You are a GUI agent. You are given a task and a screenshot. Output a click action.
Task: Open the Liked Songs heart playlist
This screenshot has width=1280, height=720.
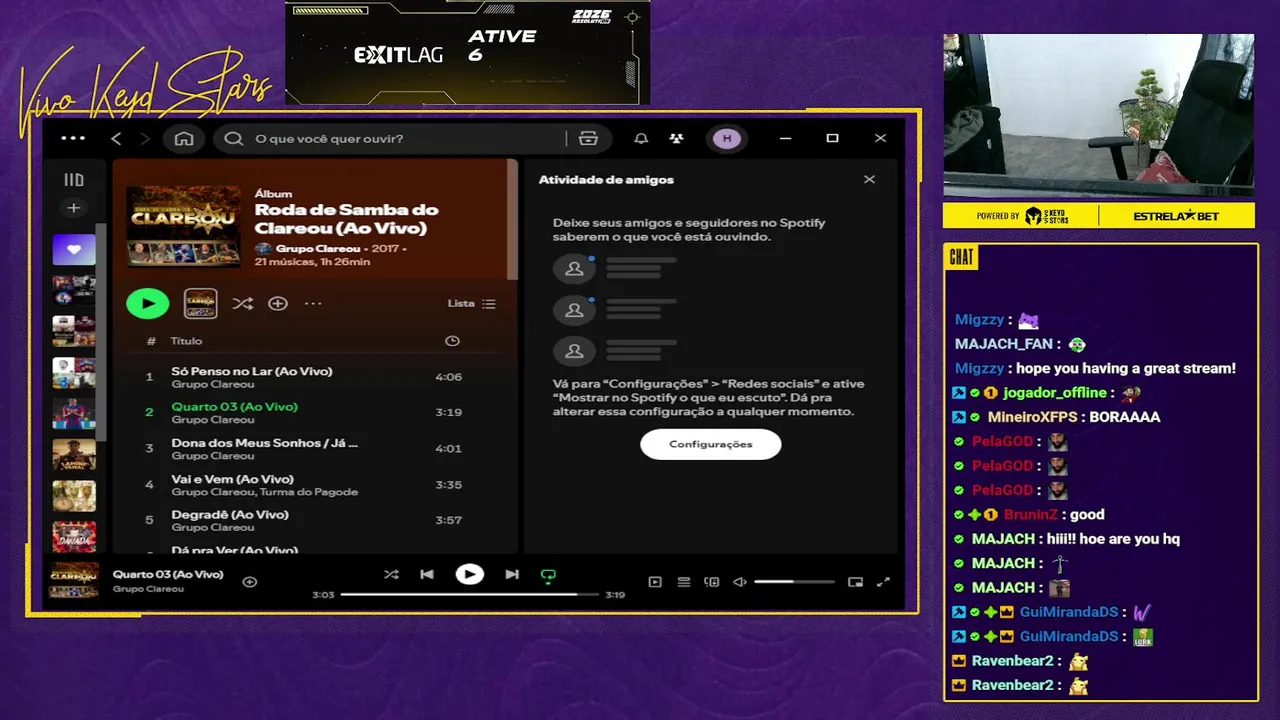pos(74,250)
